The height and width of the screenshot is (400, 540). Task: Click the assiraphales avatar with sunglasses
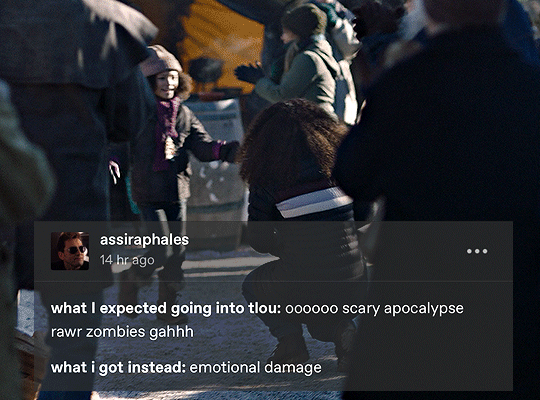70,251
